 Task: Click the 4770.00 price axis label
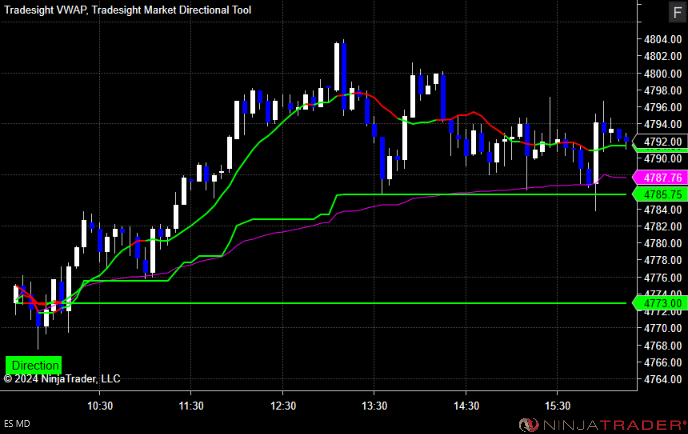pos(663,328)
